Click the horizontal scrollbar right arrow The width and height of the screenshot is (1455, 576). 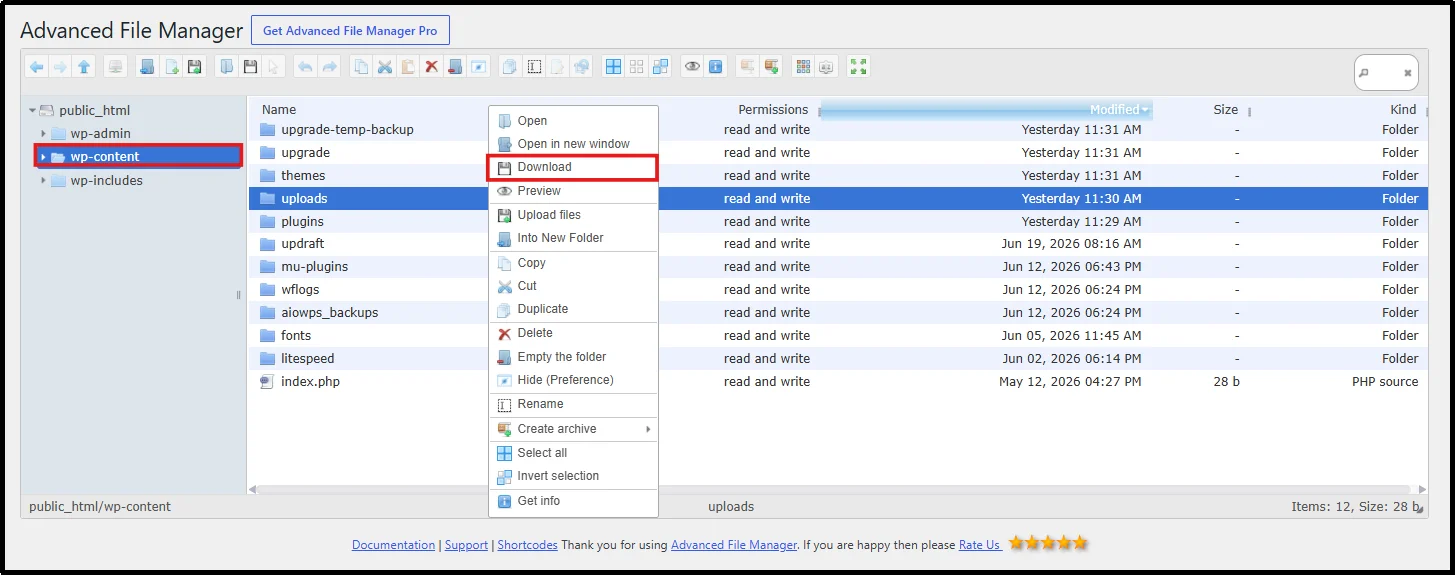1423,490
